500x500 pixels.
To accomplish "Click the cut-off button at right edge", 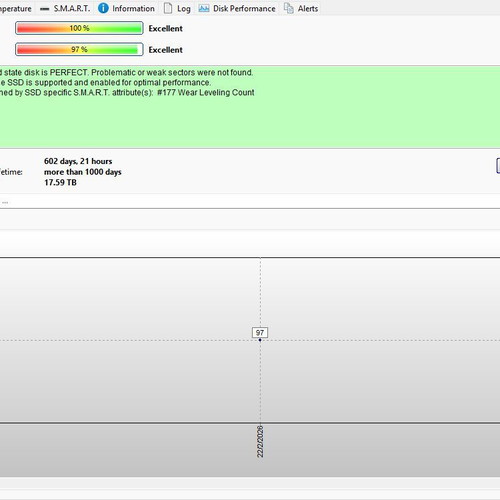I will pyautogui.click(x=498, y=166).
